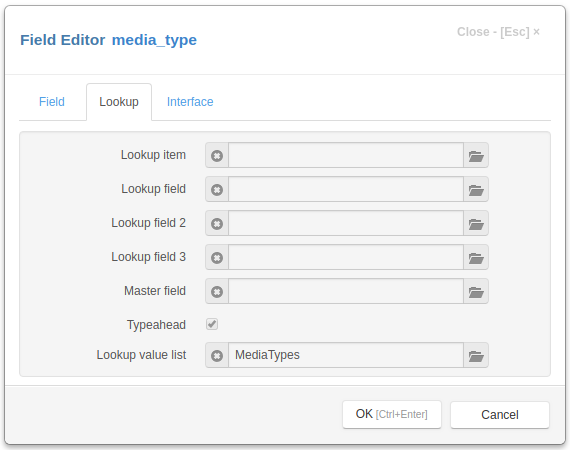Click into the Lookup field 3 input
Screen dimensions: 570x450
[346, 257]
